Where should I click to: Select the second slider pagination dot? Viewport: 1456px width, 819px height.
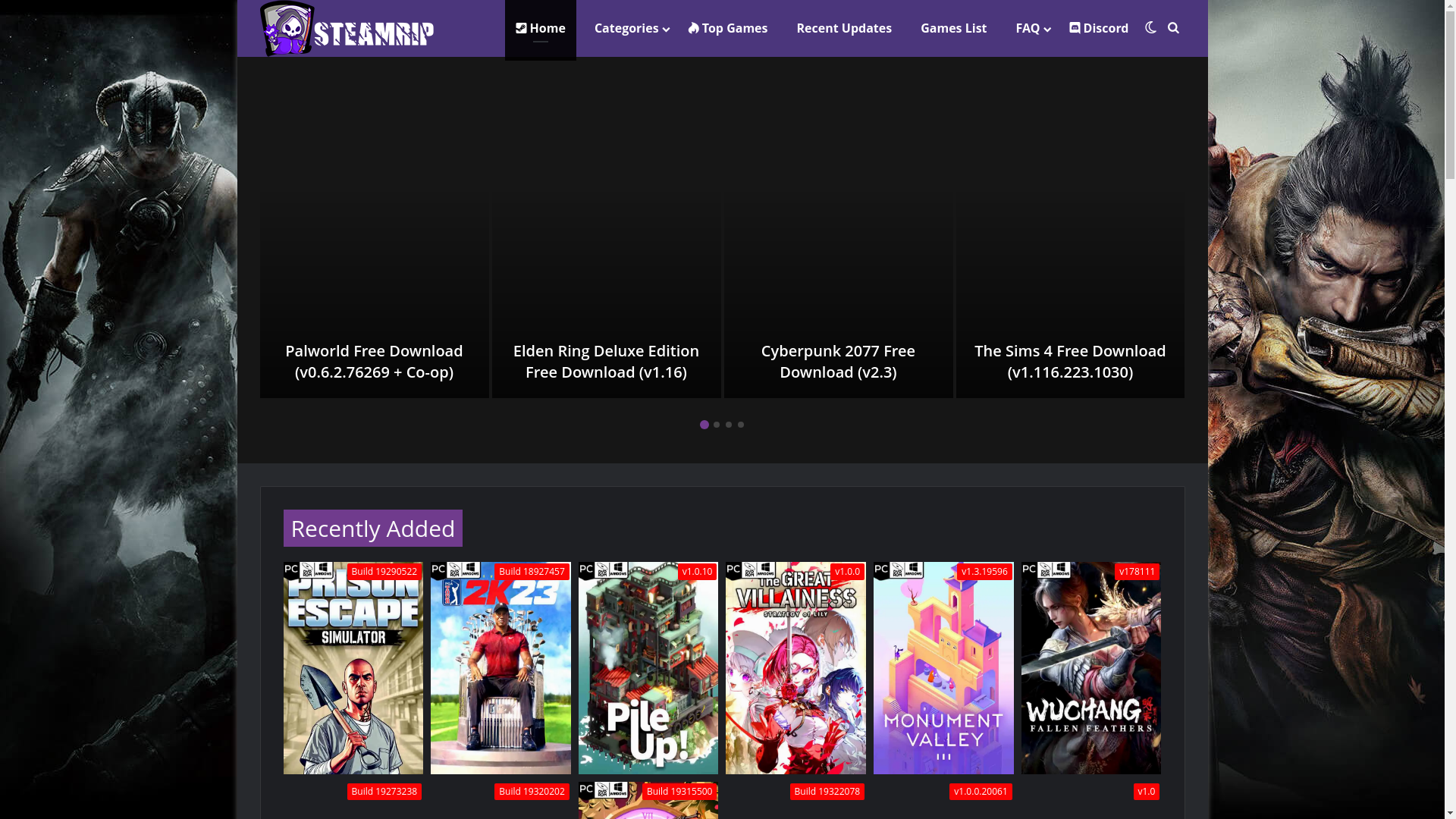[x=717, y=425]
